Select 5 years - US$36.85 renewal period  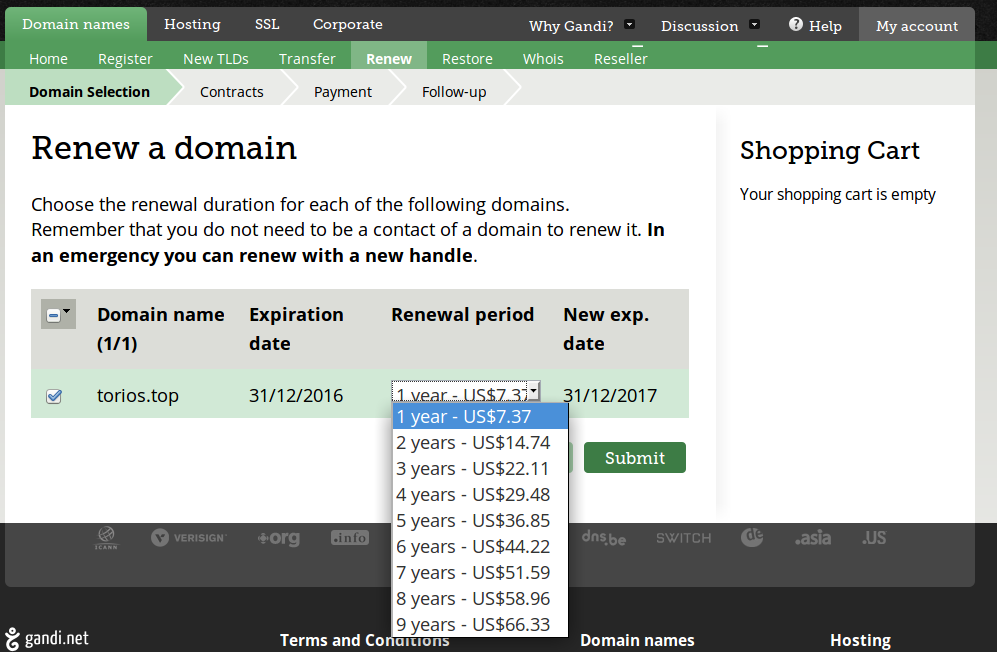(x=473, y=521)
